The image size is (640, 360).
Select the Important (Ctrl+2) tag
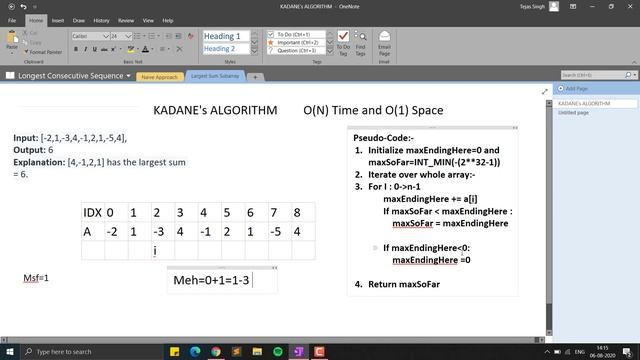point(297,42)
